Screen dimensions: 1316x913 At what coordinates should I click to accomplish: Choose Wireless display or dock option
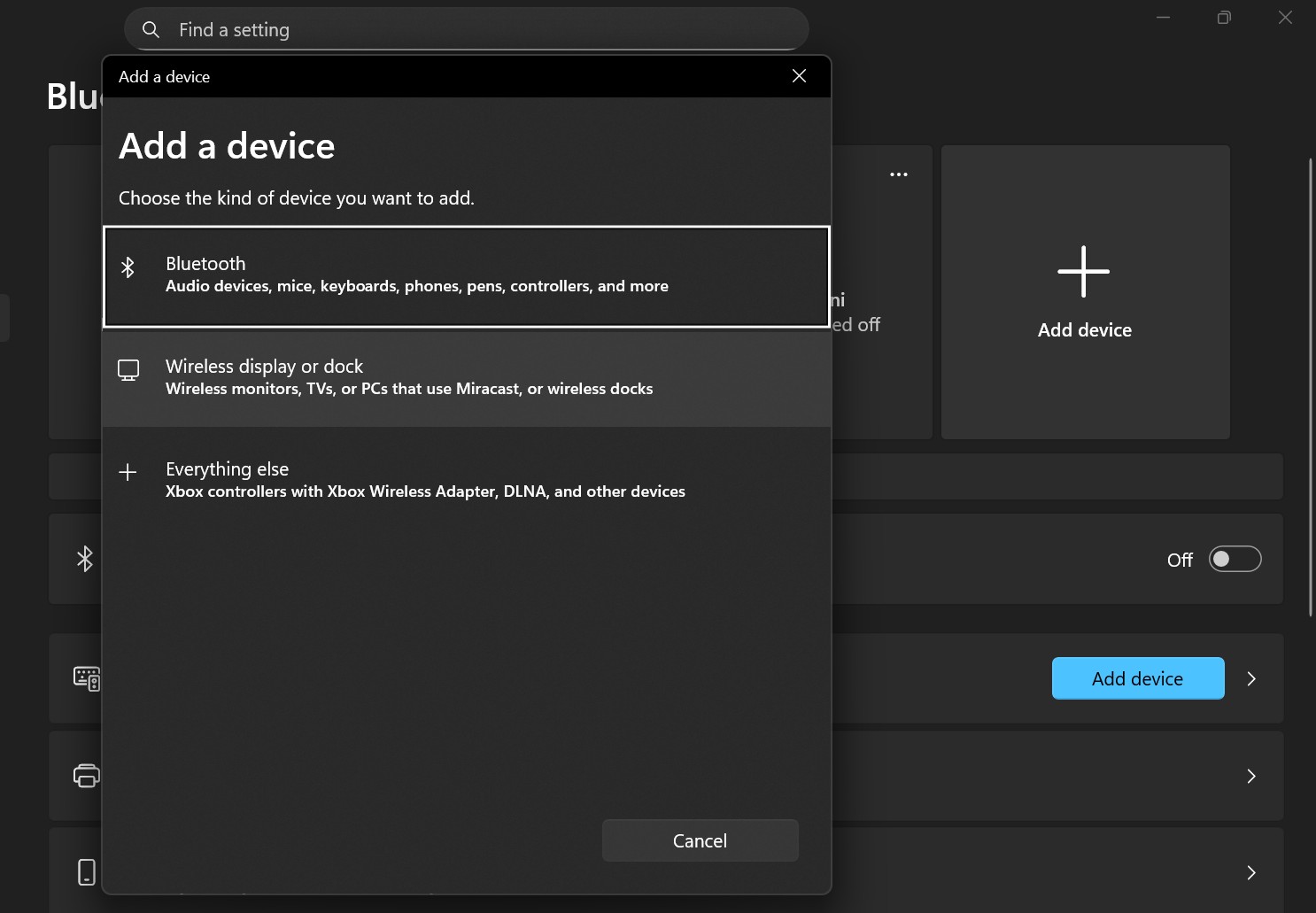467,378
